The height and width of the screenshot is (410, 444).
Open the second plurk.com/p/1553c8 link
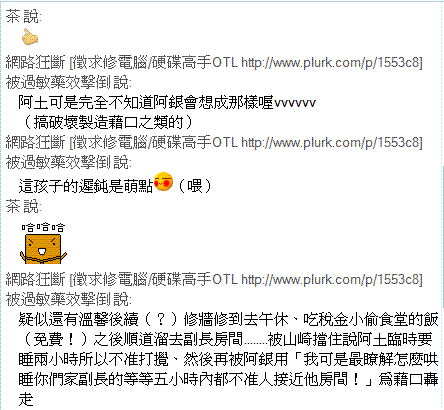click(332, 142)
